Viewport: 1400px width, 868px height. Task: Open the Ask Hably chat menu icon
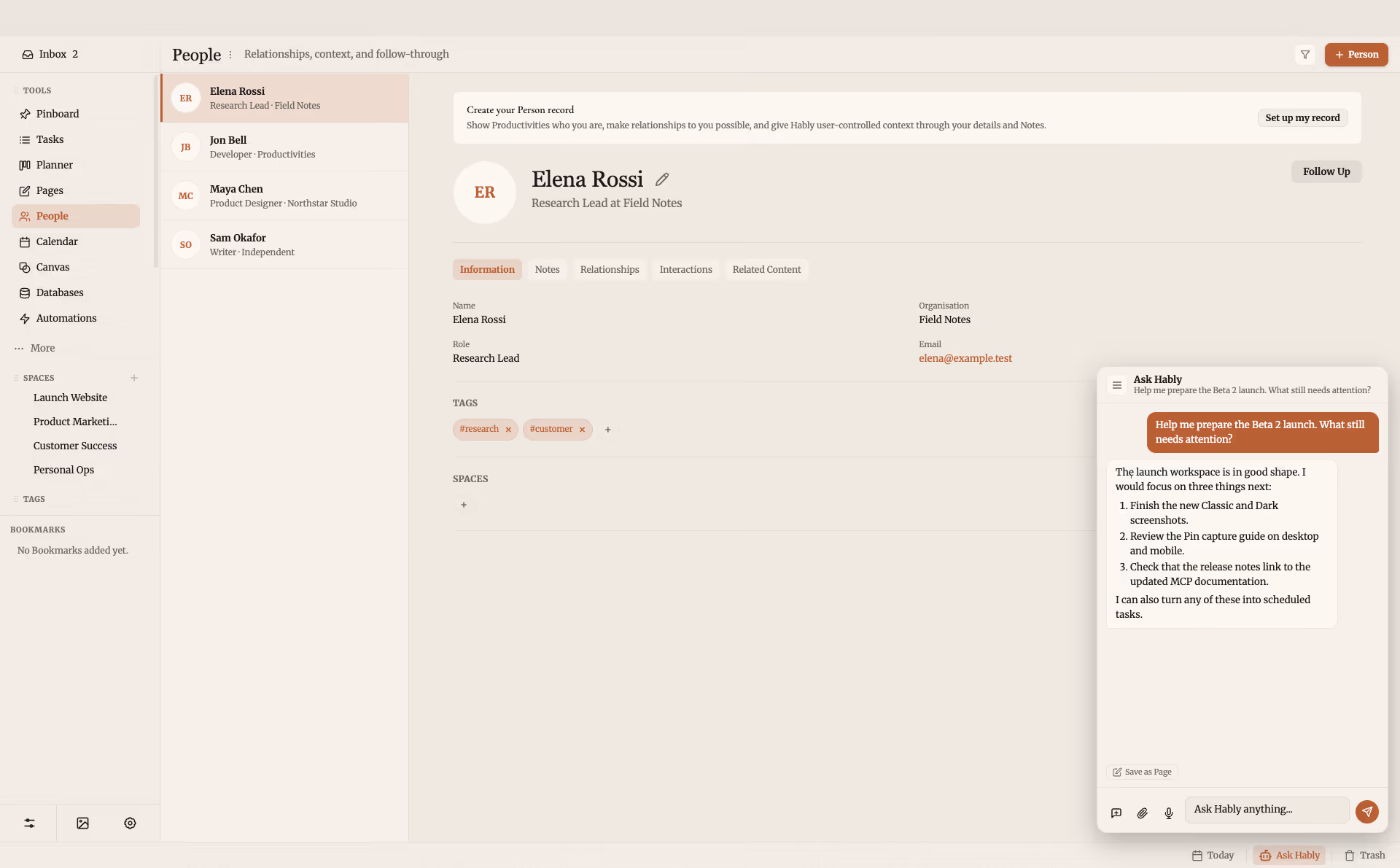tap(1117, 384)
